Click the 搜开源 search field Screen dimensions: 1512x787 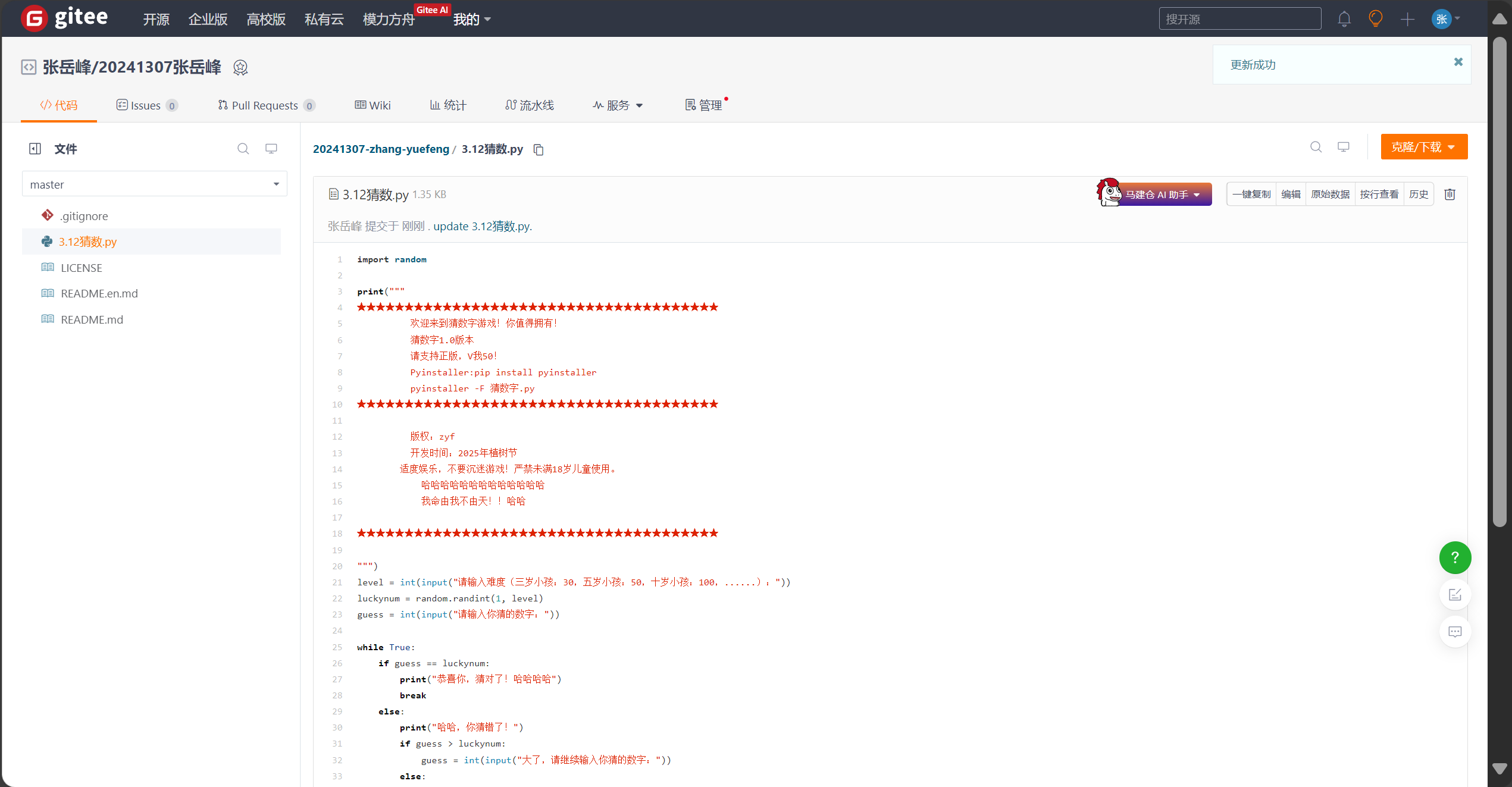point(1239,19)
